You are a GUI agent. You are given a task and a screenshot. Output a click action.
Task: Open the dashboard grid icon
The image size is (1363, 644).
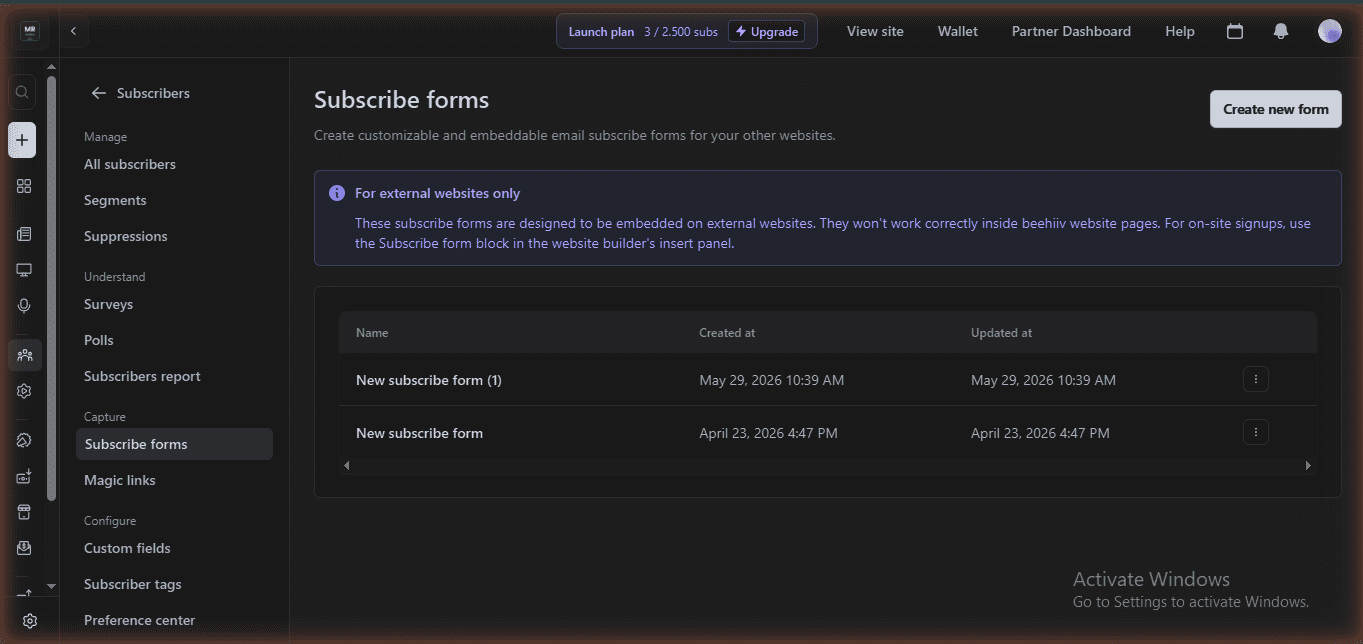click(24, 186)
